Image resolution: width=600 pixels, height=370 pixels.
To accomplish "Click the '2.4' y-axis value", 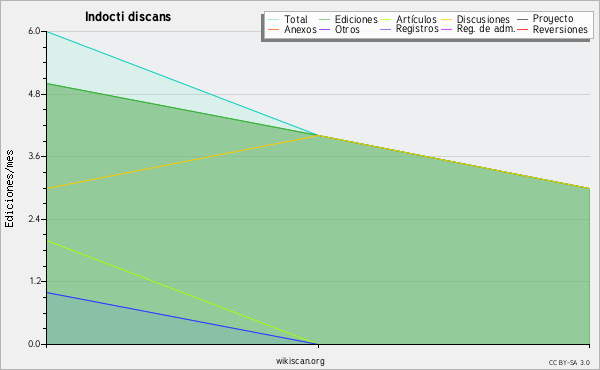I will pyautogui.click(x=34, y=219).
